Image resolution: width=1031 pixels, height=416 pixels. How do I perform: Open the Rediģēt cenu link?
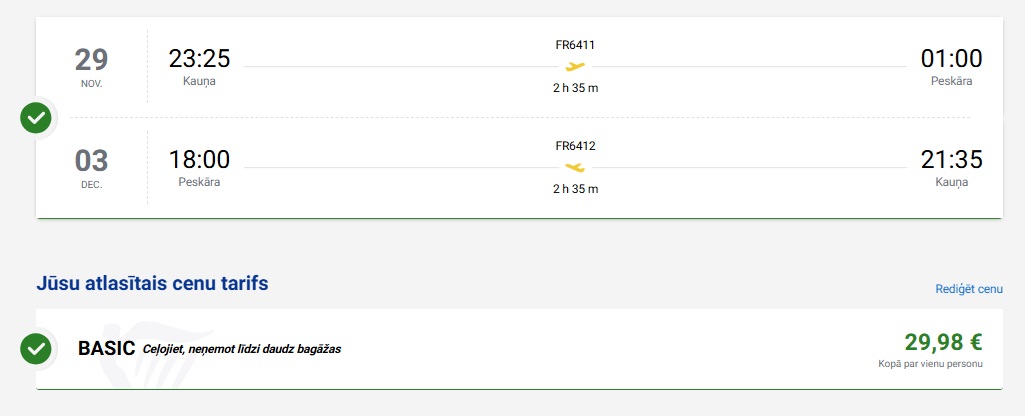[968, 289]
